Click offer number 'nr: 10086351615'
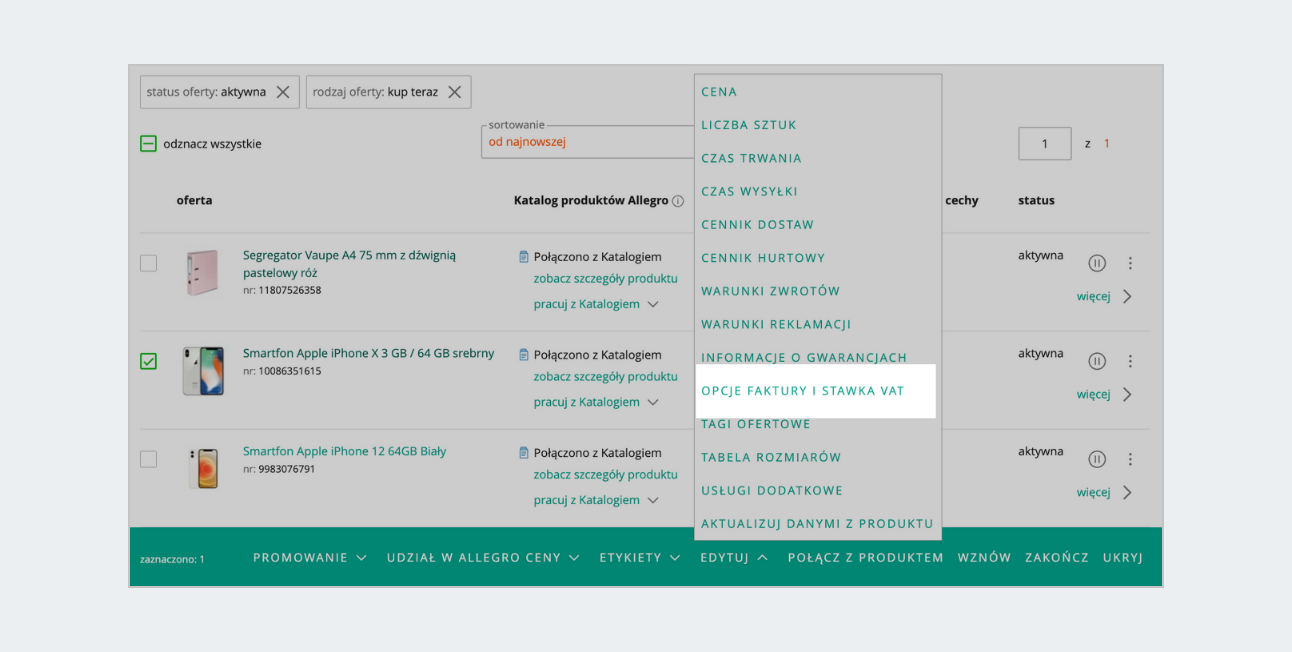 click(282, 372)
